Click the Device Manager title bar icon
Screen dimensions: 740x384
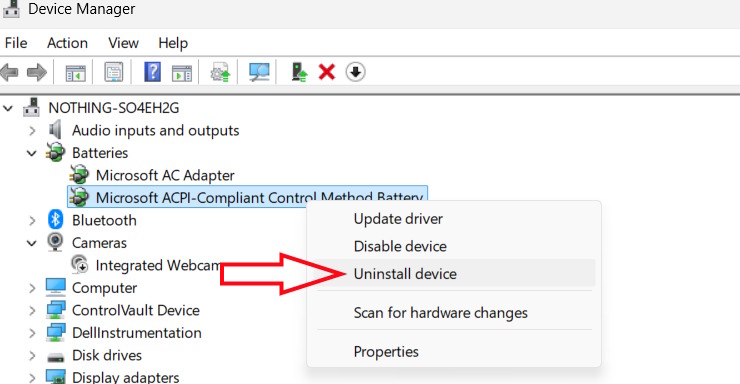[x=11, y=9]
